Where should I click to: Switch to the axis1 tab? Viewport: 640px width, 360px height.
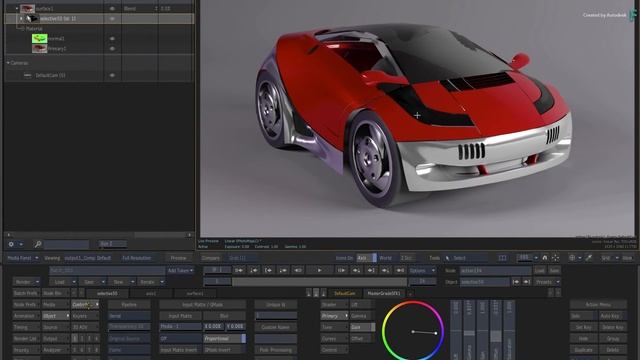click(151, 293)
